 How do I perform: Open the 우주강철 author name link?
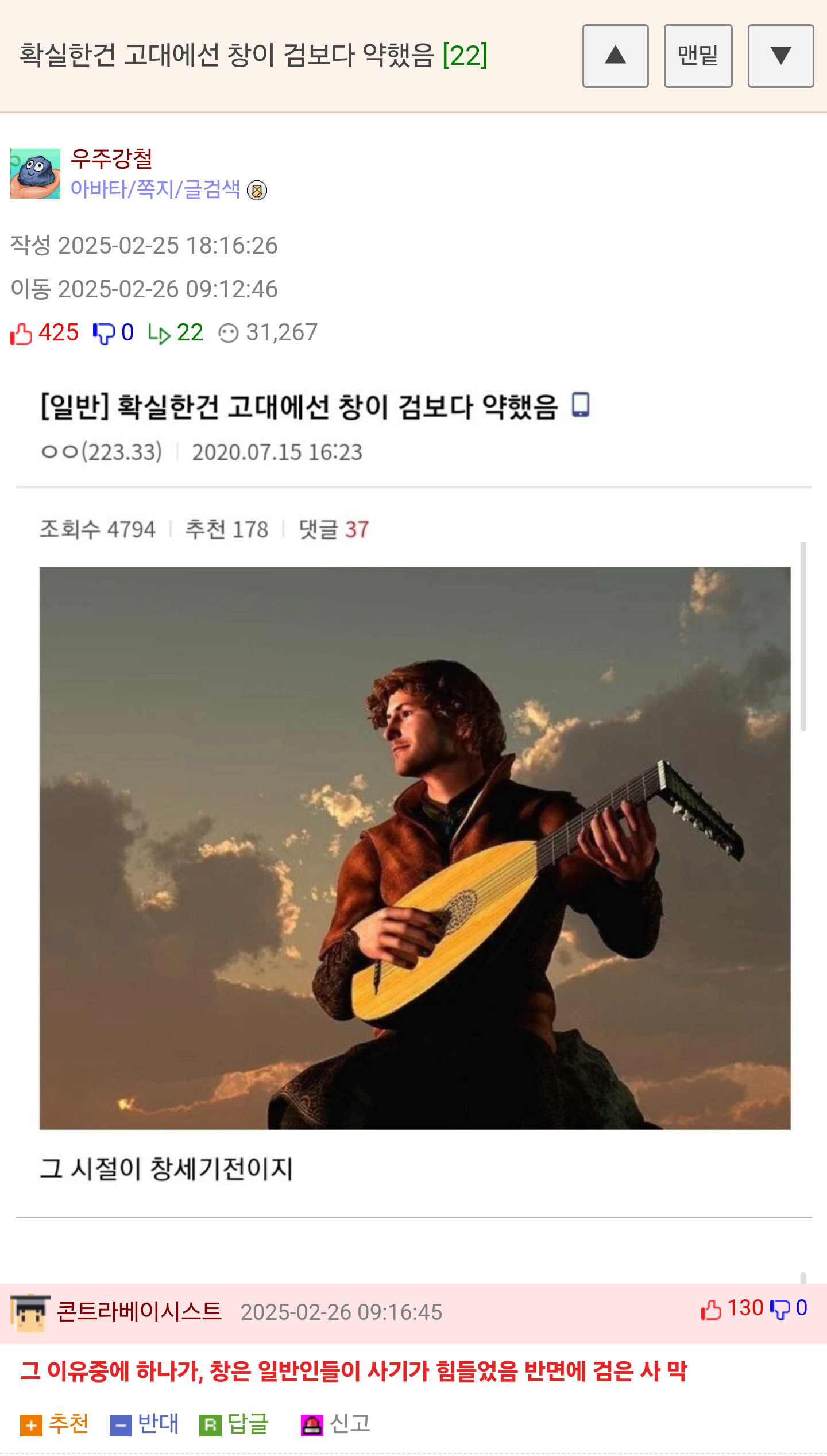(111, 158)
